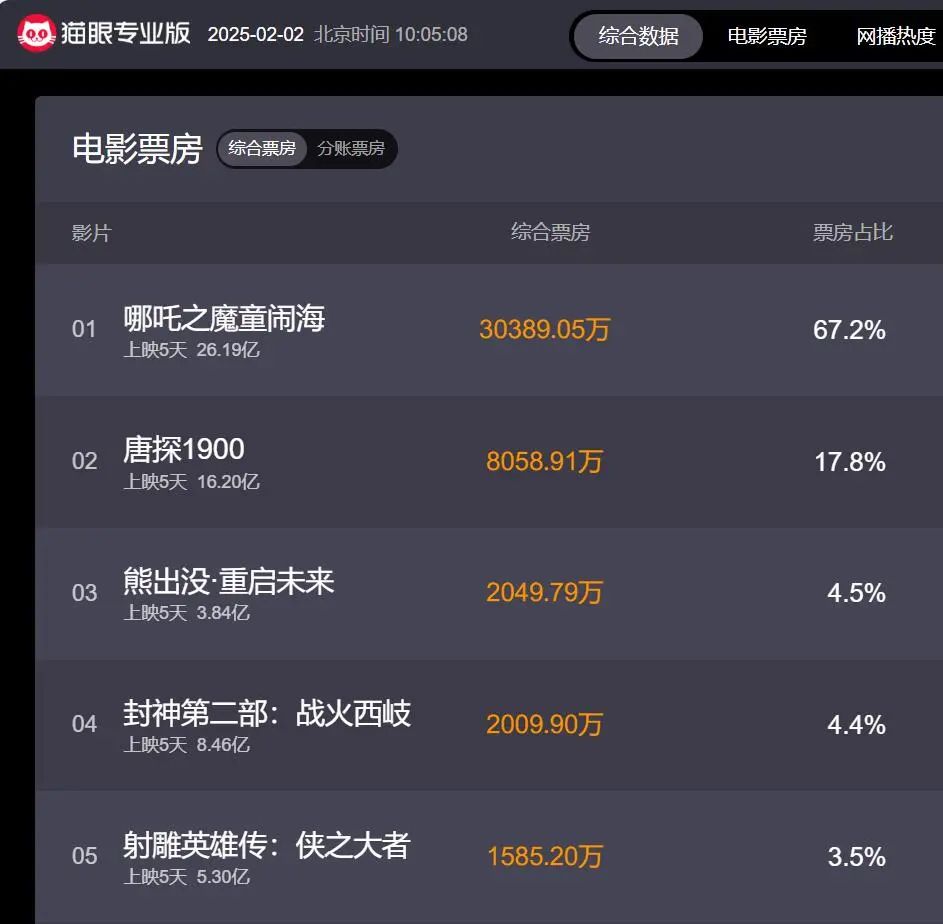This screenshot has height=924, width=943.
Task: Open movie 唐探1900
Action: click(184, 449)
